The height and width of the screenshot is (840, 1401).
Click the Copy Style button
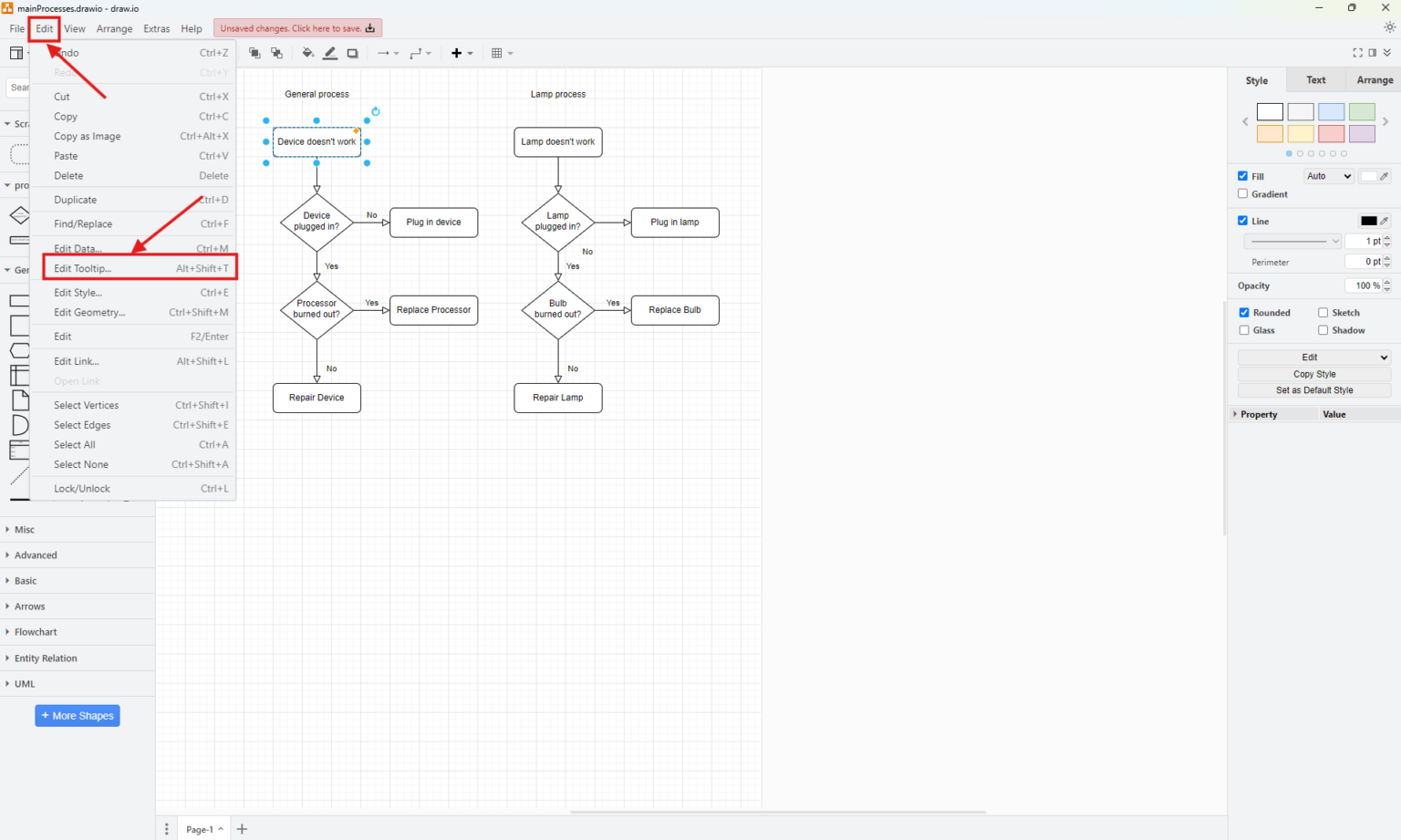(x=1313, y=374)
